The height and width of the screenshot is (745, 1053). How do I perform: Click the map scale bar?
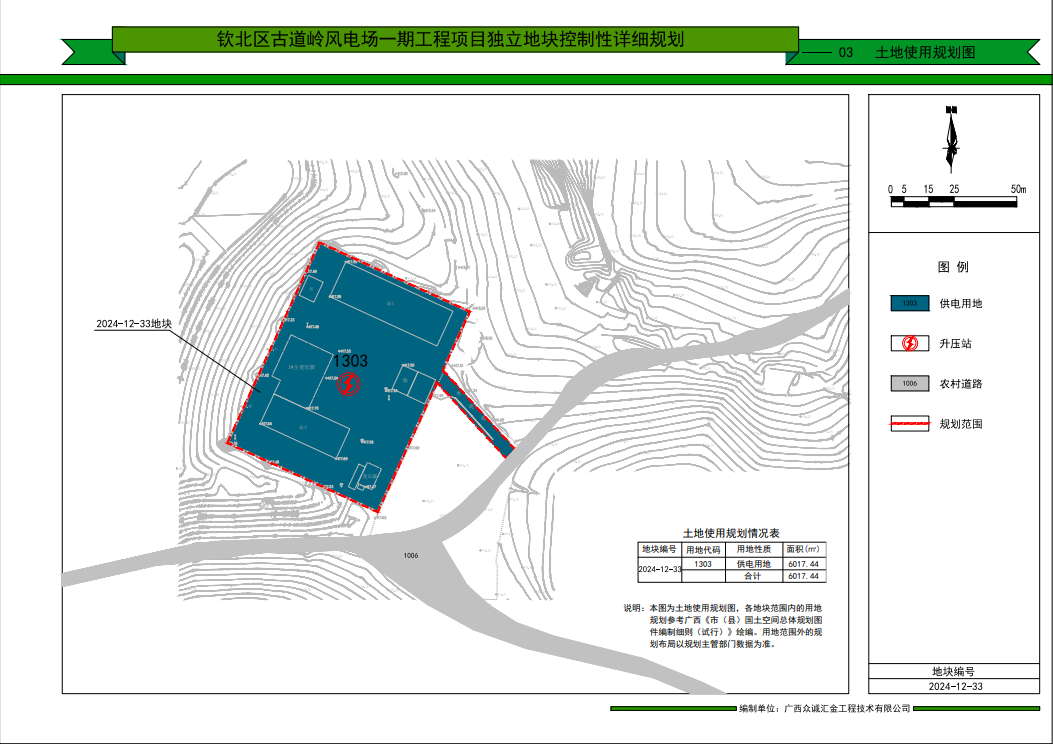[953, 203]
